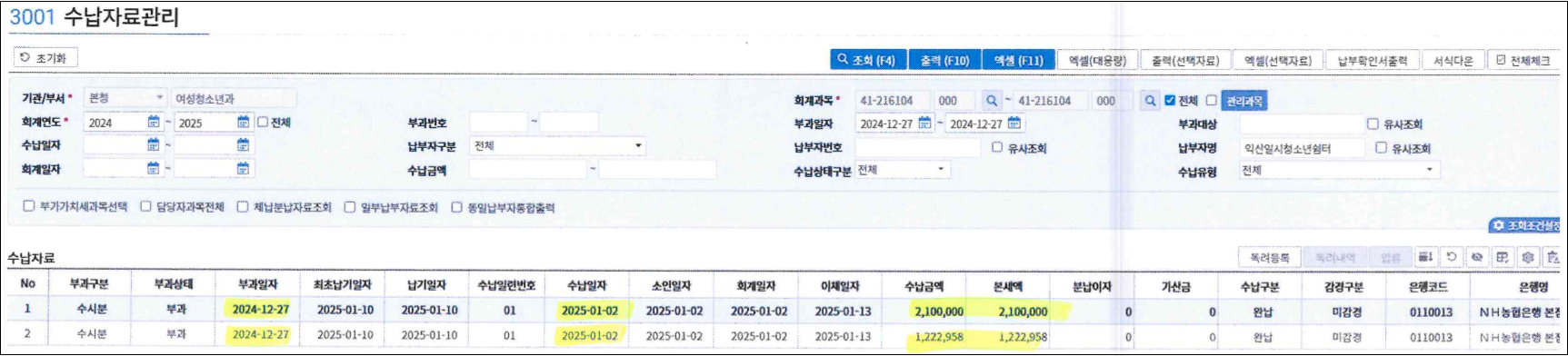Click the sort rows grid icon
The height and width of the screenshot is (356, 1568).
coord(1425,258)
